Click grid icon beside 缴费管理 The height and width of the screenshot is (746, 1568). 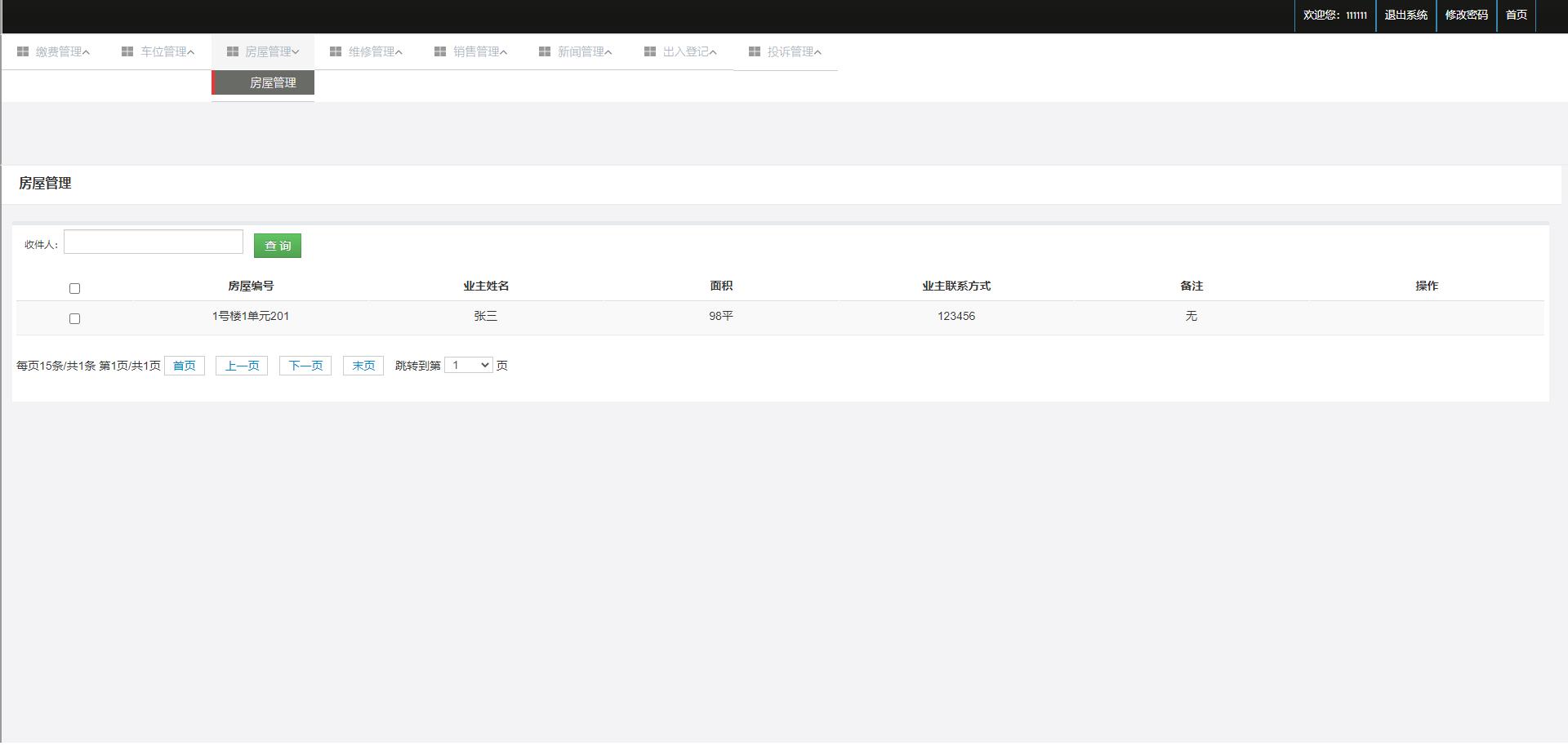coord(23,51)
